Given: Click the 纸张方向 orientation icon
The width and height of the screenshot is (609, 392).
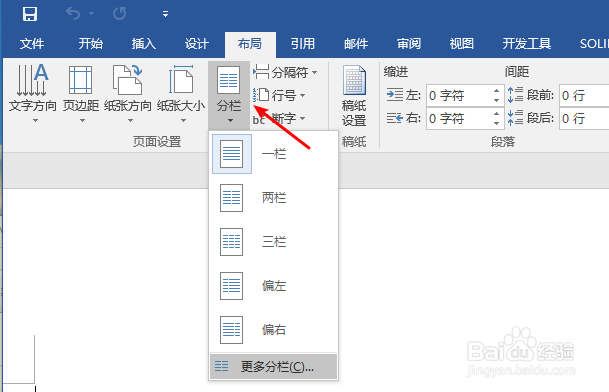Looking at the screenshot, I should pos(128,80).
